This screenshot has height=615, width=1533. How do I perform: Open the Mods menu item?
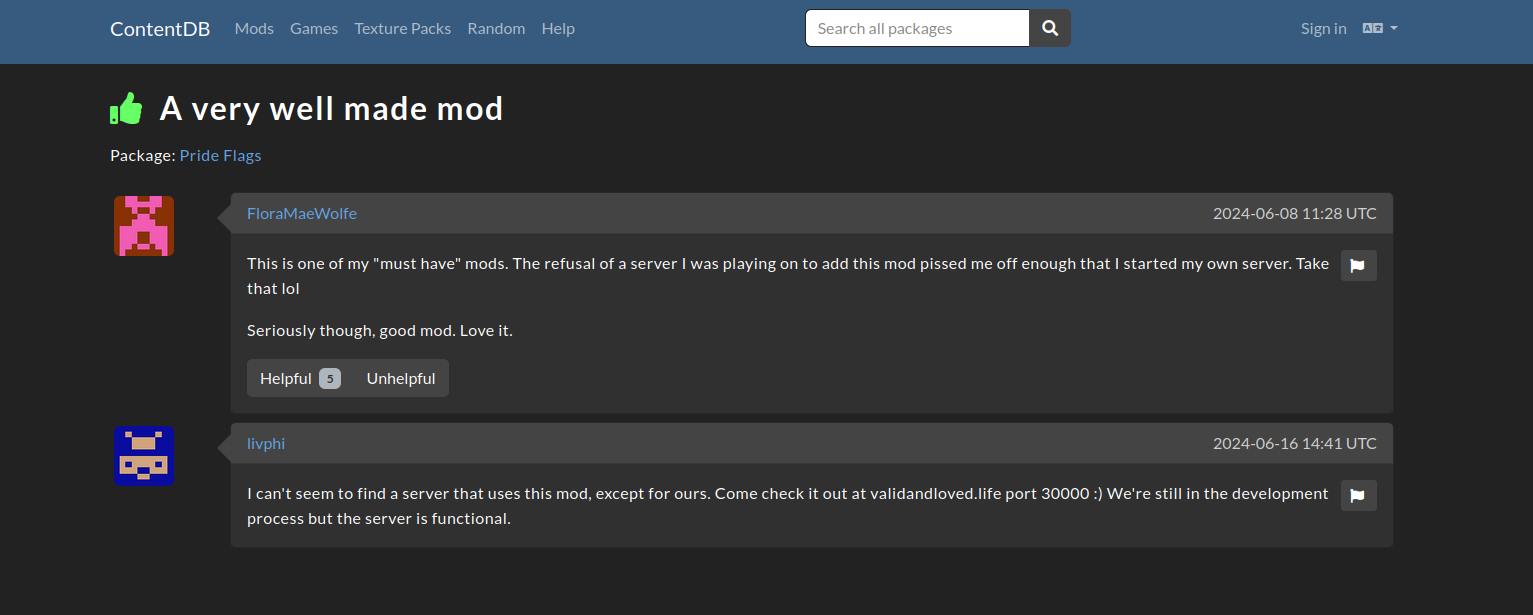(254, 28)
